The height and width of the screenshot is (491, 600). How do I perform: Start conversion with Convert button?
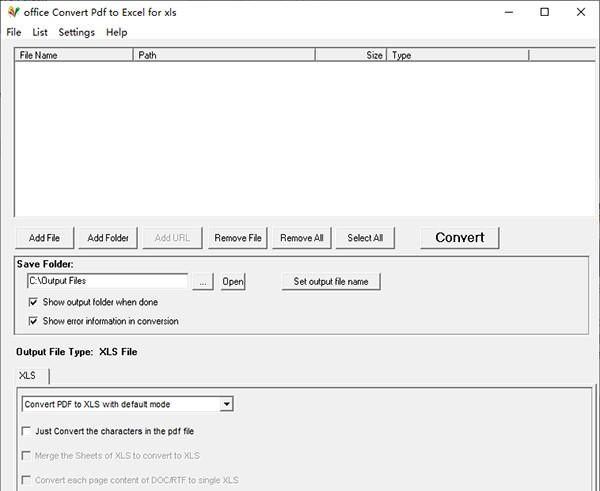tap(460, 238)
